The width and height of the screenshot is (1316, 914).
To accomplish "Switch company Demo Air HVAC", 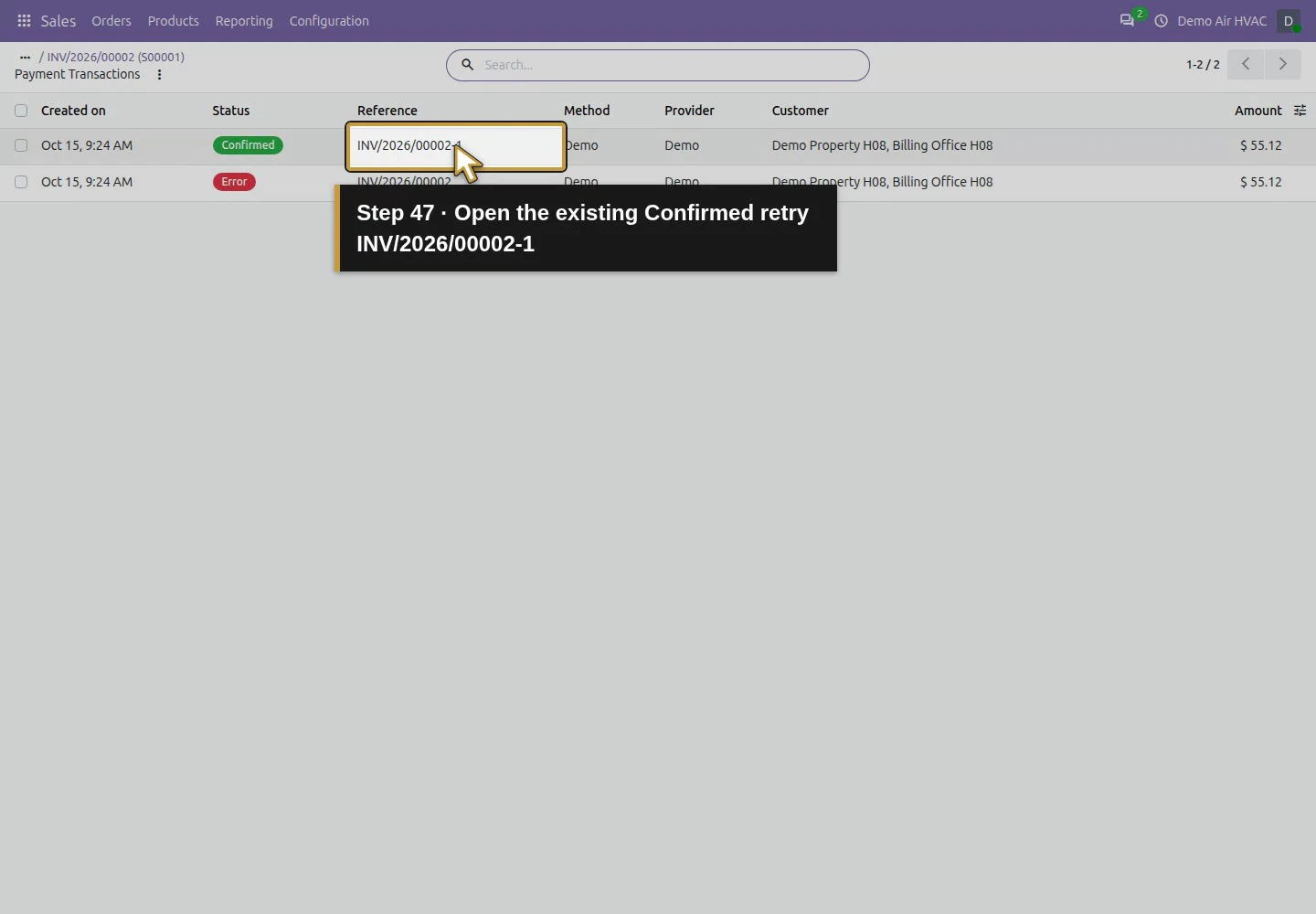I will coord(1222,20).
